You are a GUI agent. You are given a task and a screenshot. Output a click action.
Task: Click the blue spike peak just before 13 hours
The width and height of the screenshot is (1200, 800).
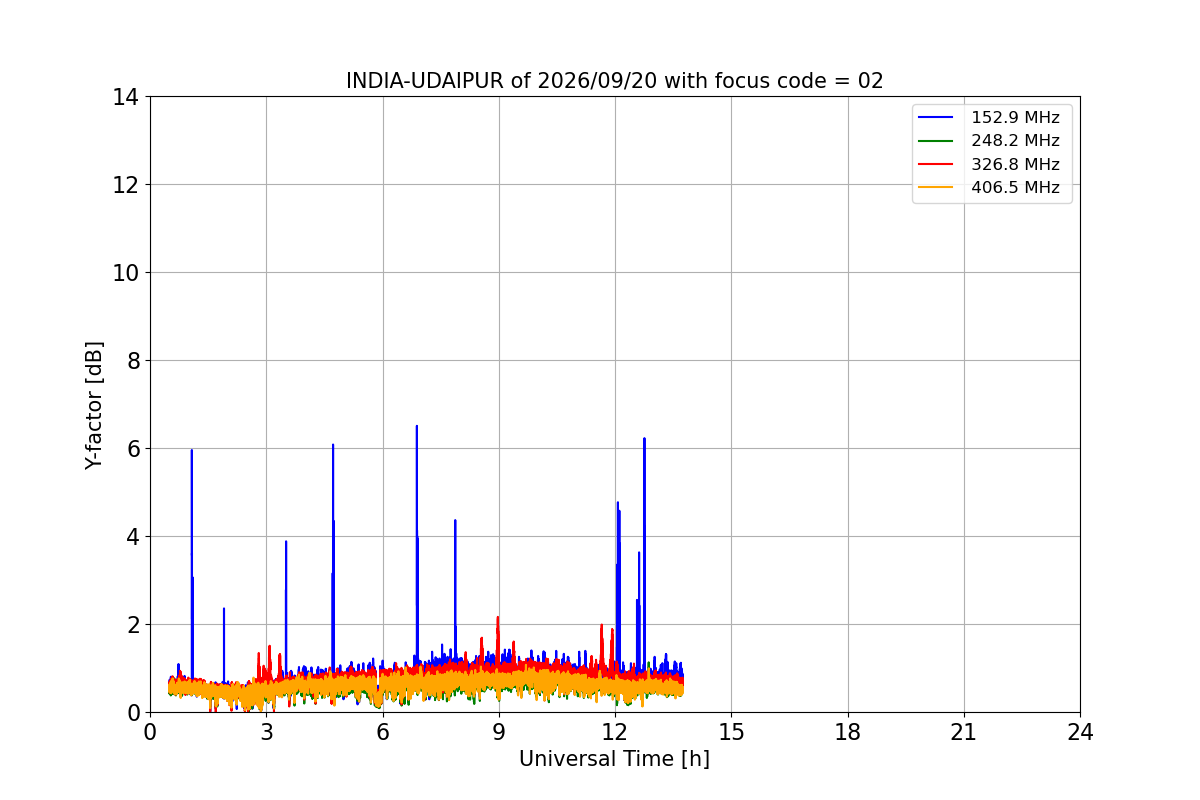(x=644, y=439)
